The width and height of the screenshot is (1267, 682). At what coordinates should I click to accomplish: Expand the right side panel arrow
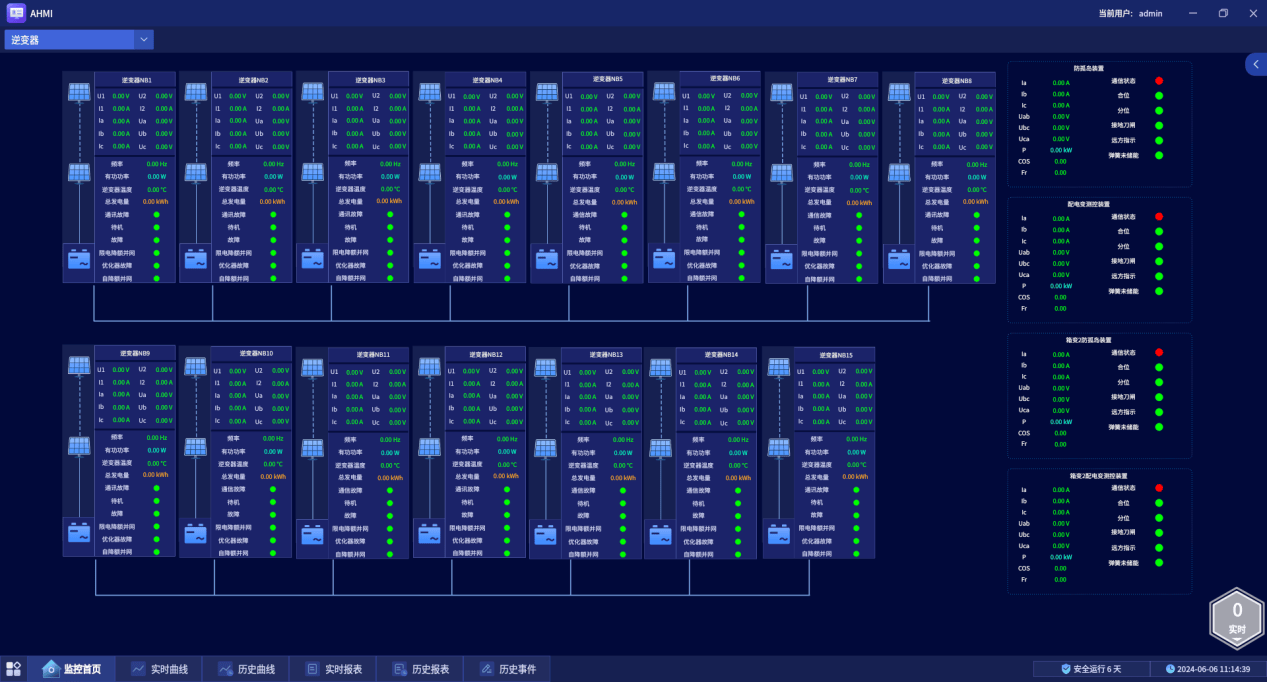click(x=1256, y=64)
